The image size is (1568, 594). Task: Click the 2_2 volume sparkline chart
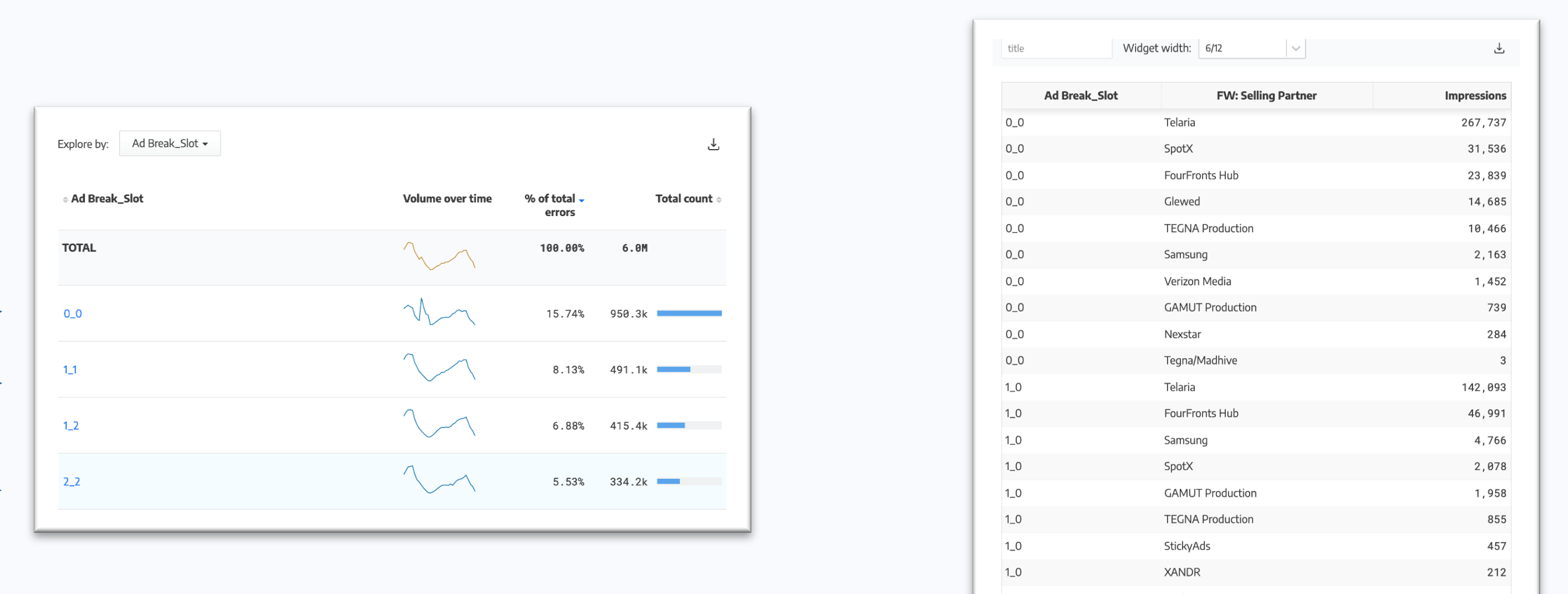point(439,479)
